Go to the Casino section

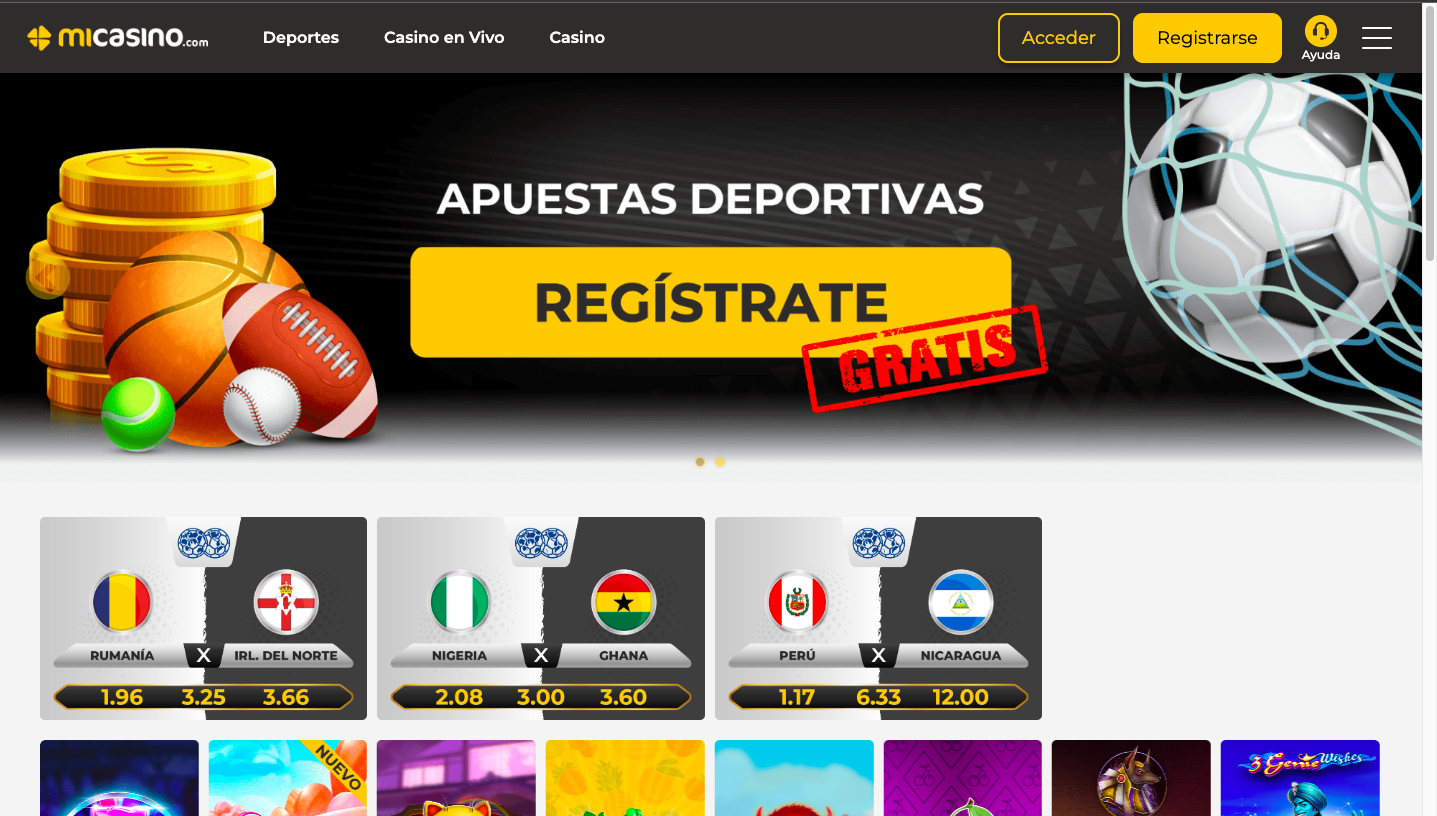tap(577, 37)
